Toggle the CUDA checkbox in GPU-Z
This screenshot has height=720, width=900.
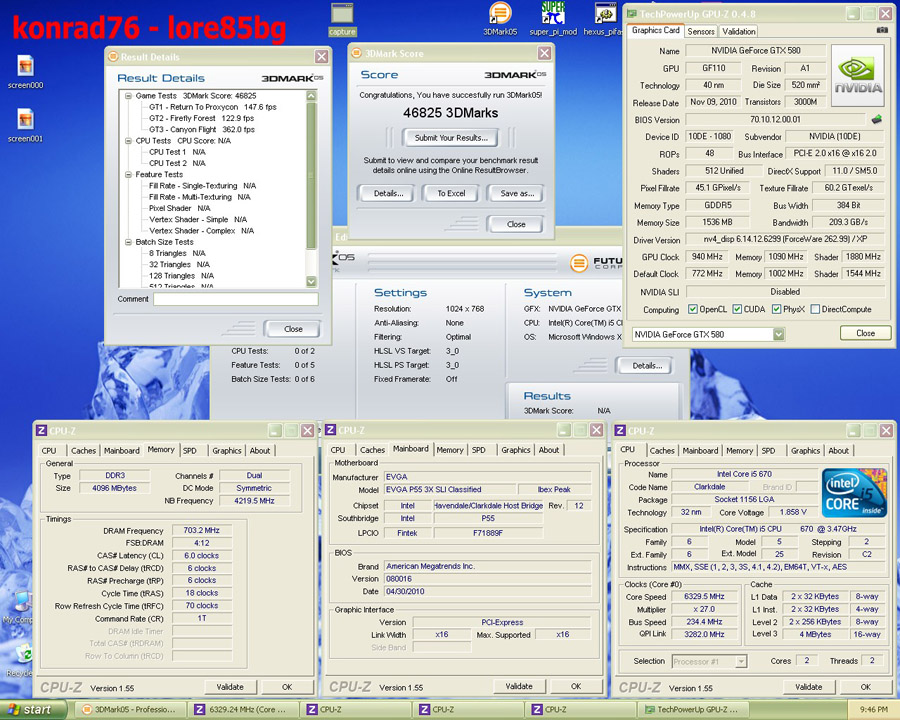[x=737, y=309]
